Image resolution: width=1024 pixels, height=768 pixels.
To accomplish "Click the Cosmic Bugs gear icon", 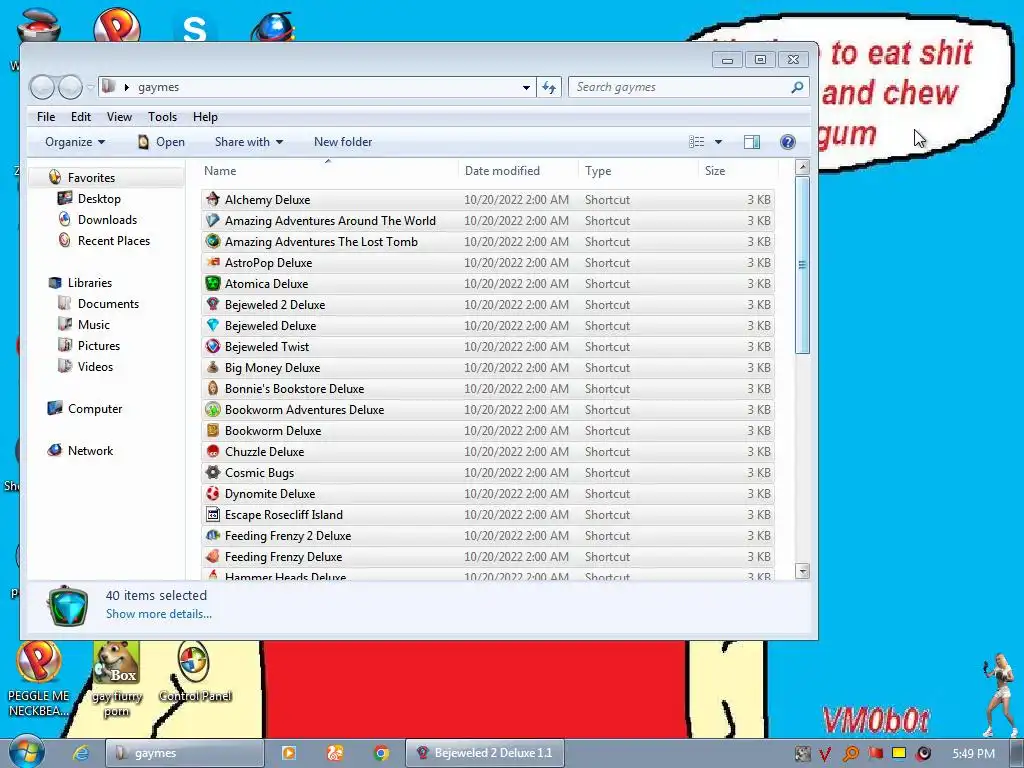I will point(213,472).
